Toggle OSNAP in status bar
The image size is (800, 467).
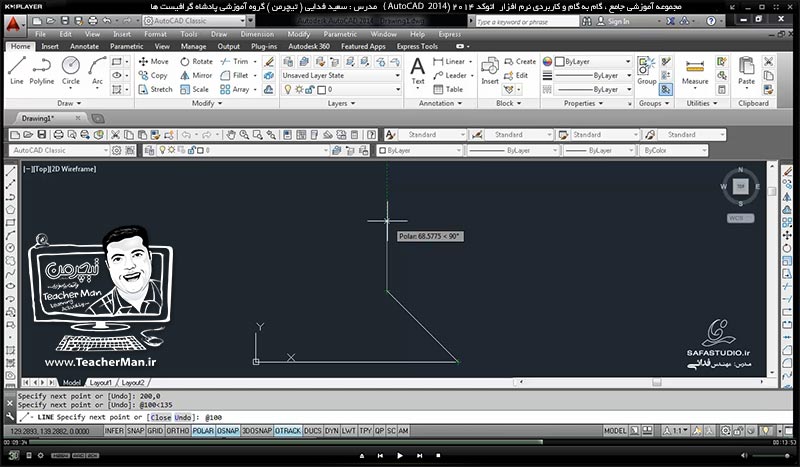pos(228,431)
